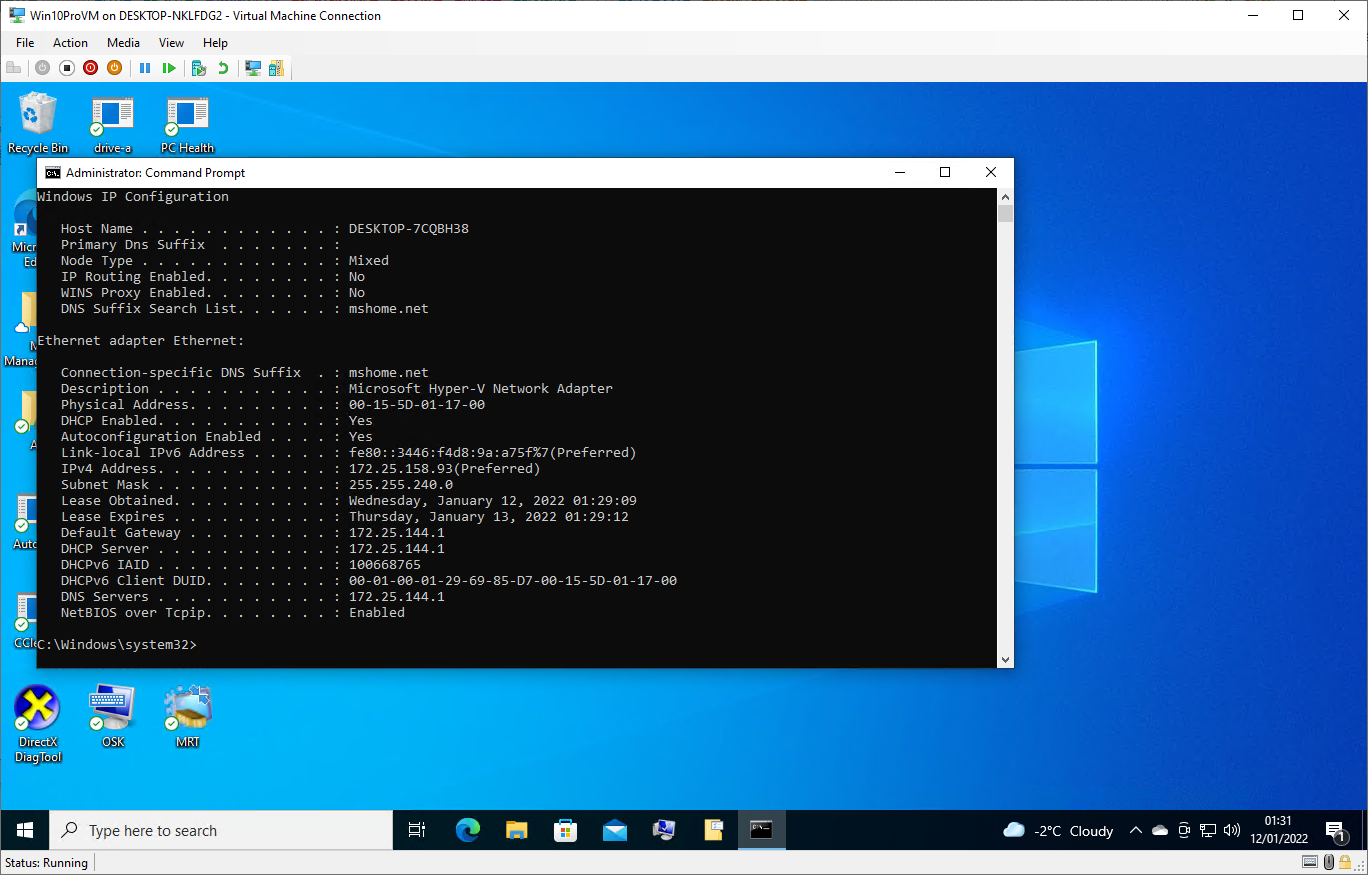Click the keyboard status bar icon
The height and width of the screenshot is (875, 1368).
pos(1309,862)
